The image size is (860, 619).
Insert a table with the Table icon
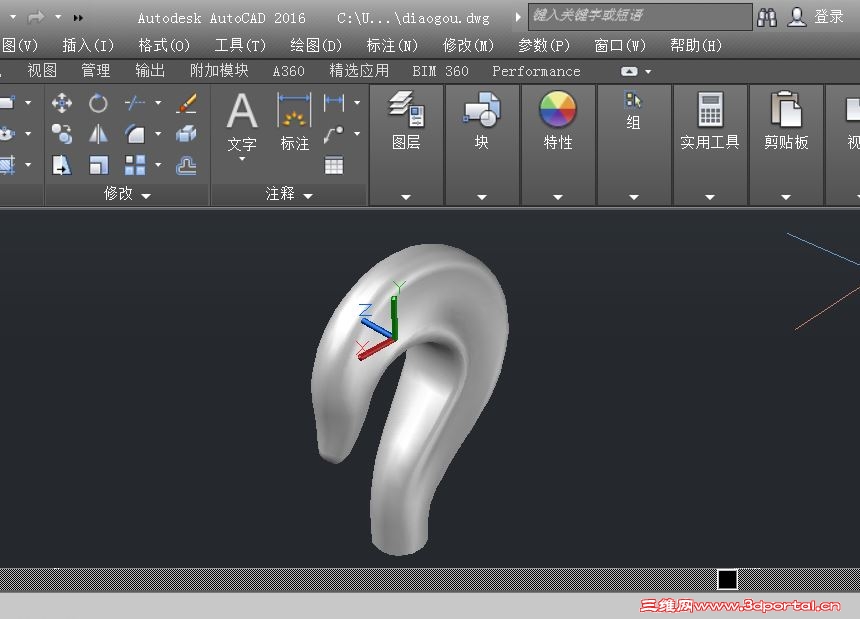pos(333,165)
